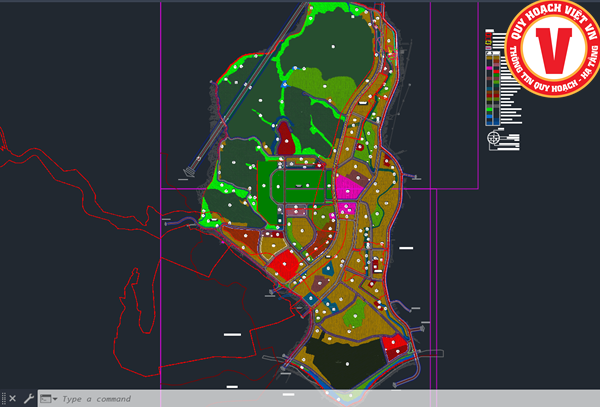Select the teal plot beside the main road
Image resolution: width=600 pixels, height=407 pixels.
click(328, 269)
